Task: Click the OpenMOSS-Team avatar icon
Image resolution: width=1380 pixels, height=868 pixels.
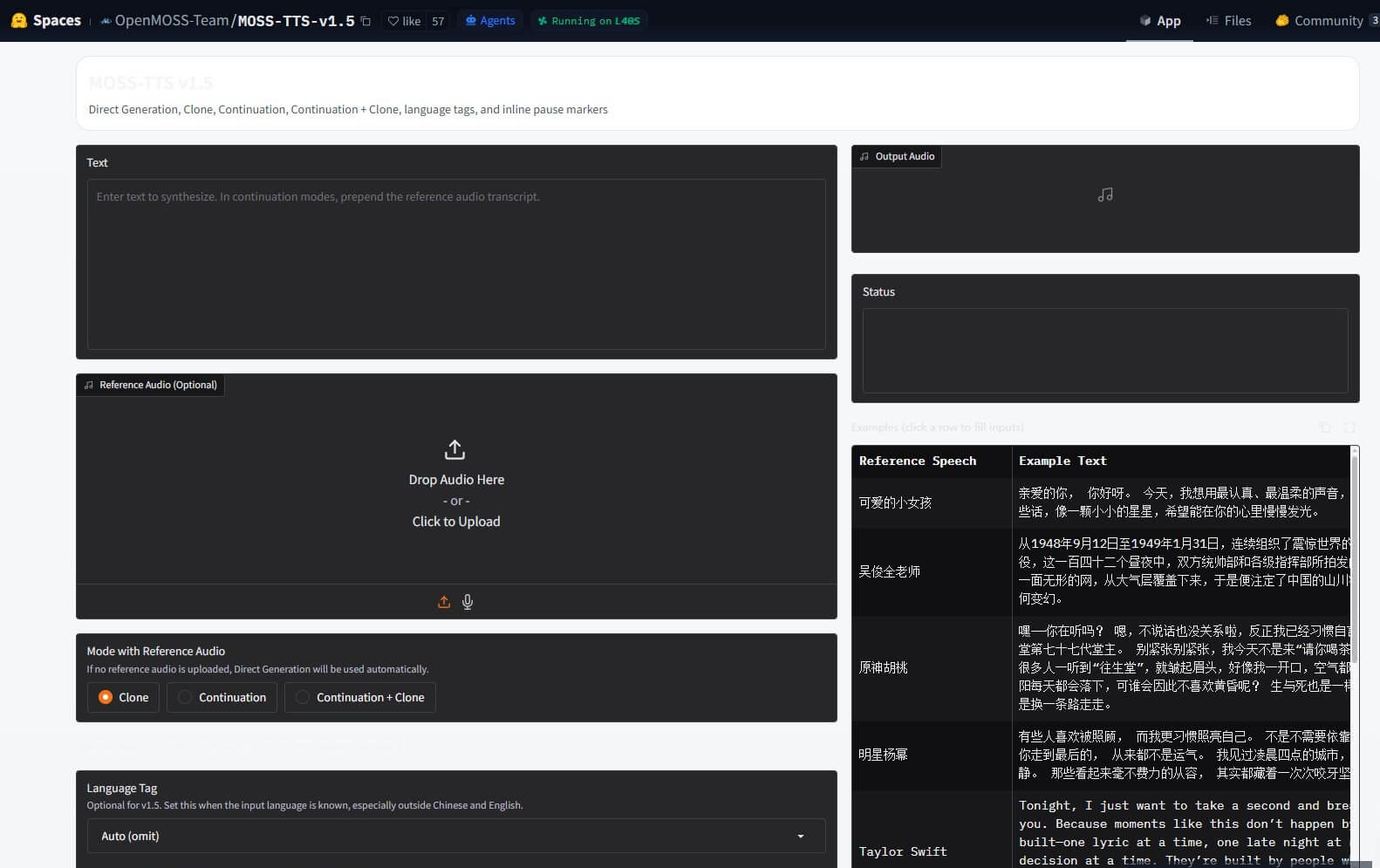Action: (x=106, y=21)
